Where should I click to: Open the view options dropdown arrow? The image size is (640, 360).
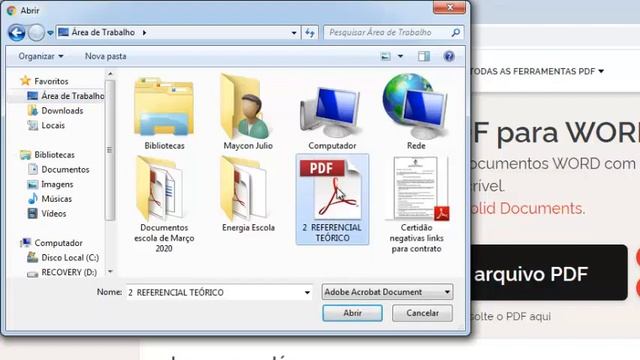pyautogui.click(x=400, y=56)
